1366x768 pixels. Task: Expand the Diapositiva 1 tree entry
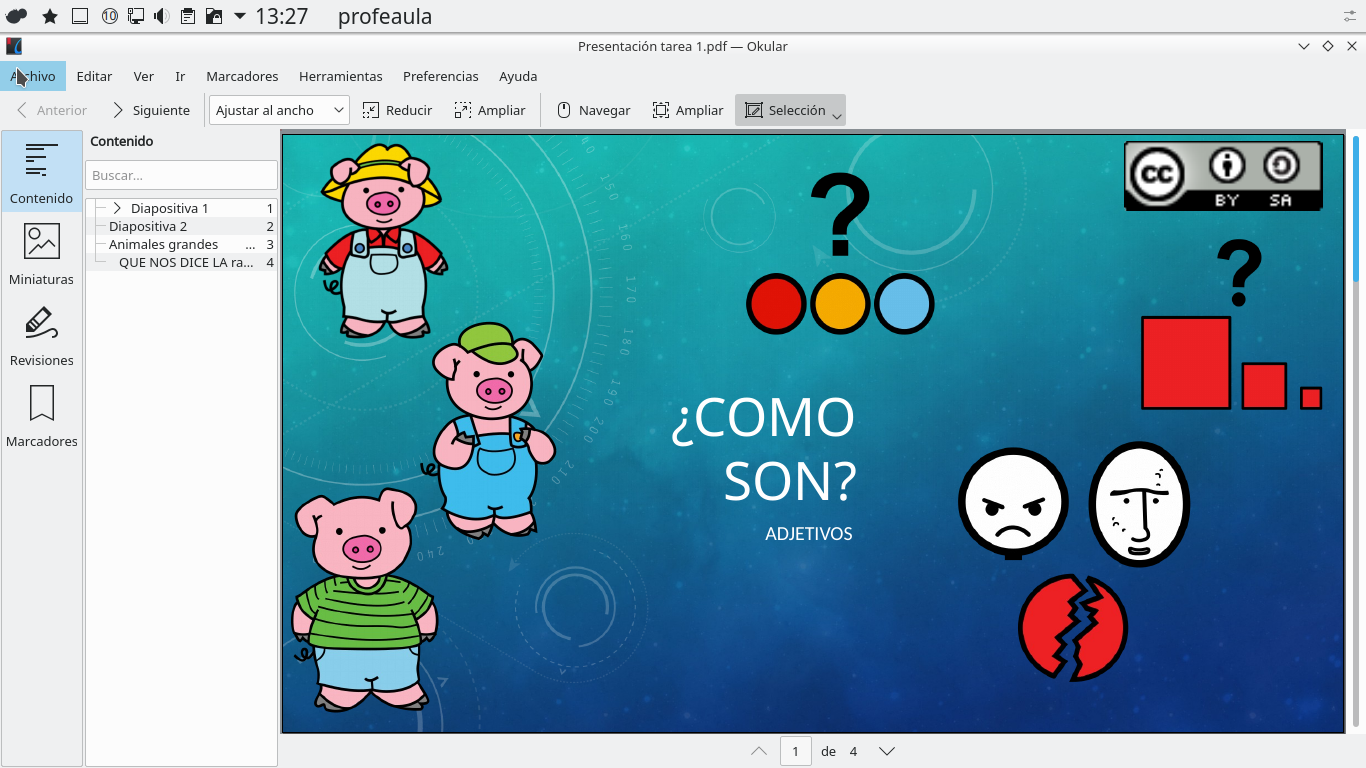117,208
